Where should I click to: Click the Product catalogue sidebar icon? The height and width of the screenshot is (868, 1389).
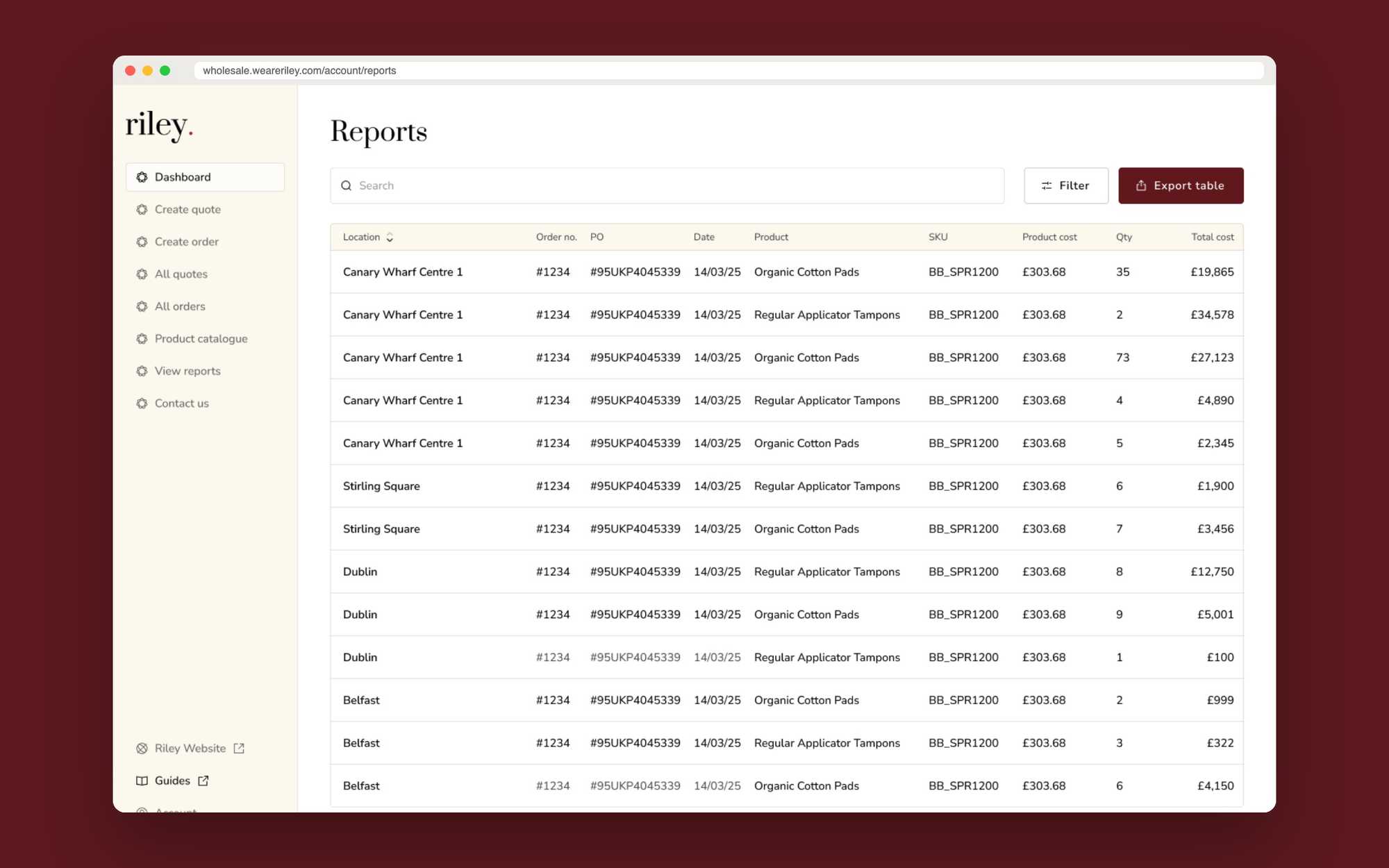pyautogui.click(x=142, y=339)
